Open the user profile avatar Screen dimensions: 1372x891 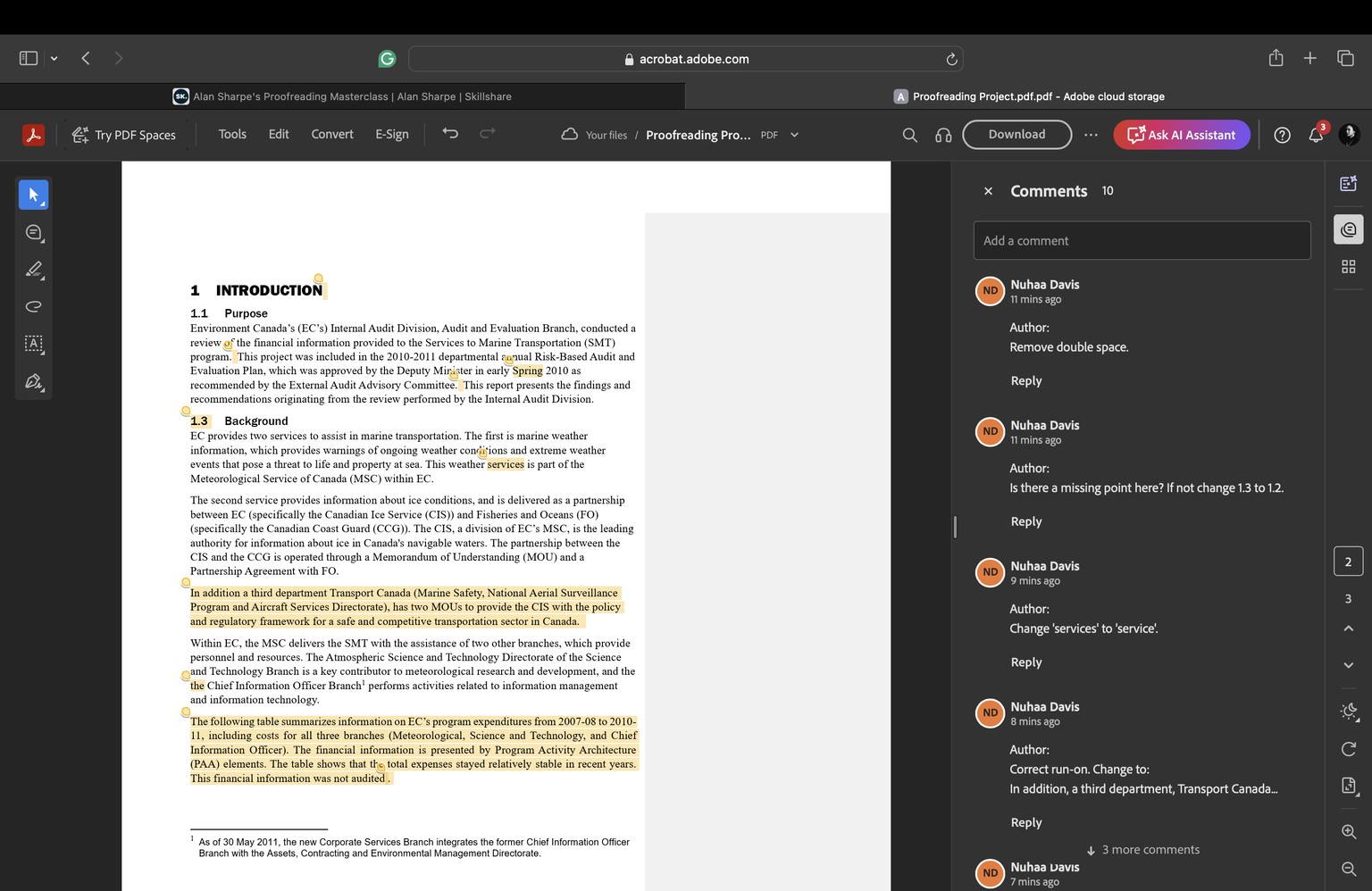pos(1349,134)
